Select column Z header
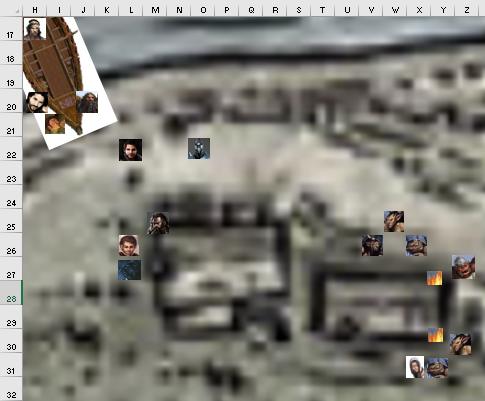Image resolution: width=485 pixels, height=401 pixels. click(467, 10)
